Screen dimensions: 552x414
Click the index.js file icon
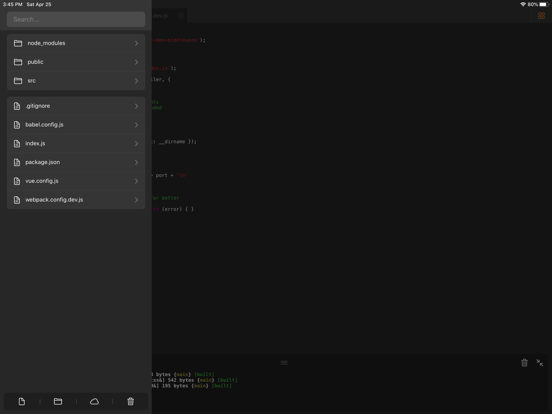click(x=17, y=143)
